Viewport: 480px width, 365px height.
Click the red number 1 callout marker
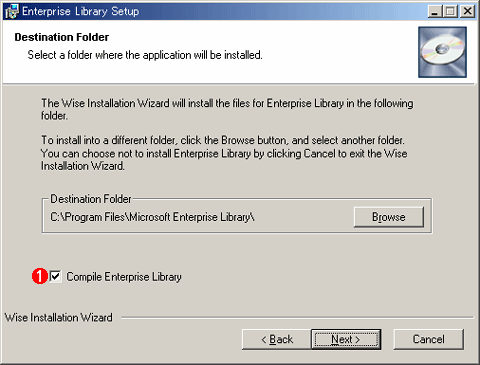click(40, 276)
